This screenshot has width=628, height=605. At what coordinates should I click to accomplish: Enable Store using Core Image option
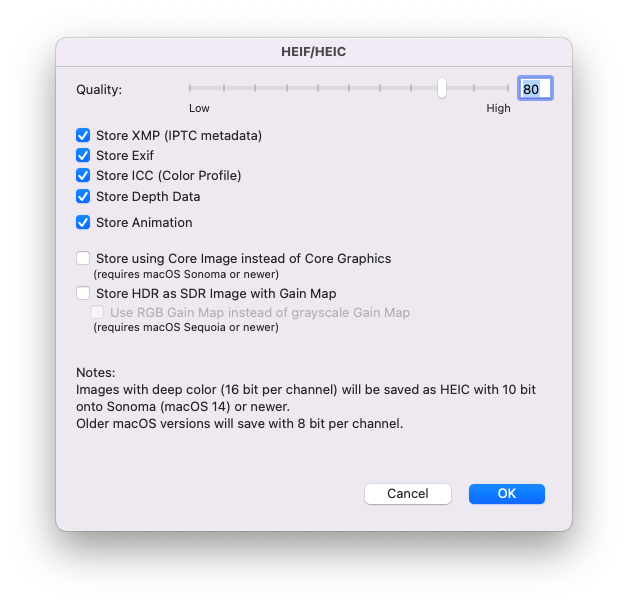click(83, 258)
